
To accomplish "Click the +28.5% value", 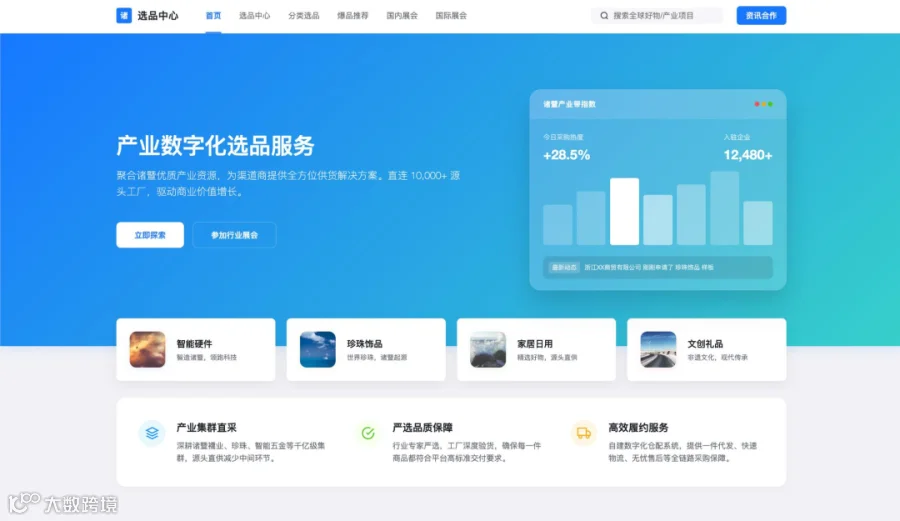I will (x=567, y=155).
